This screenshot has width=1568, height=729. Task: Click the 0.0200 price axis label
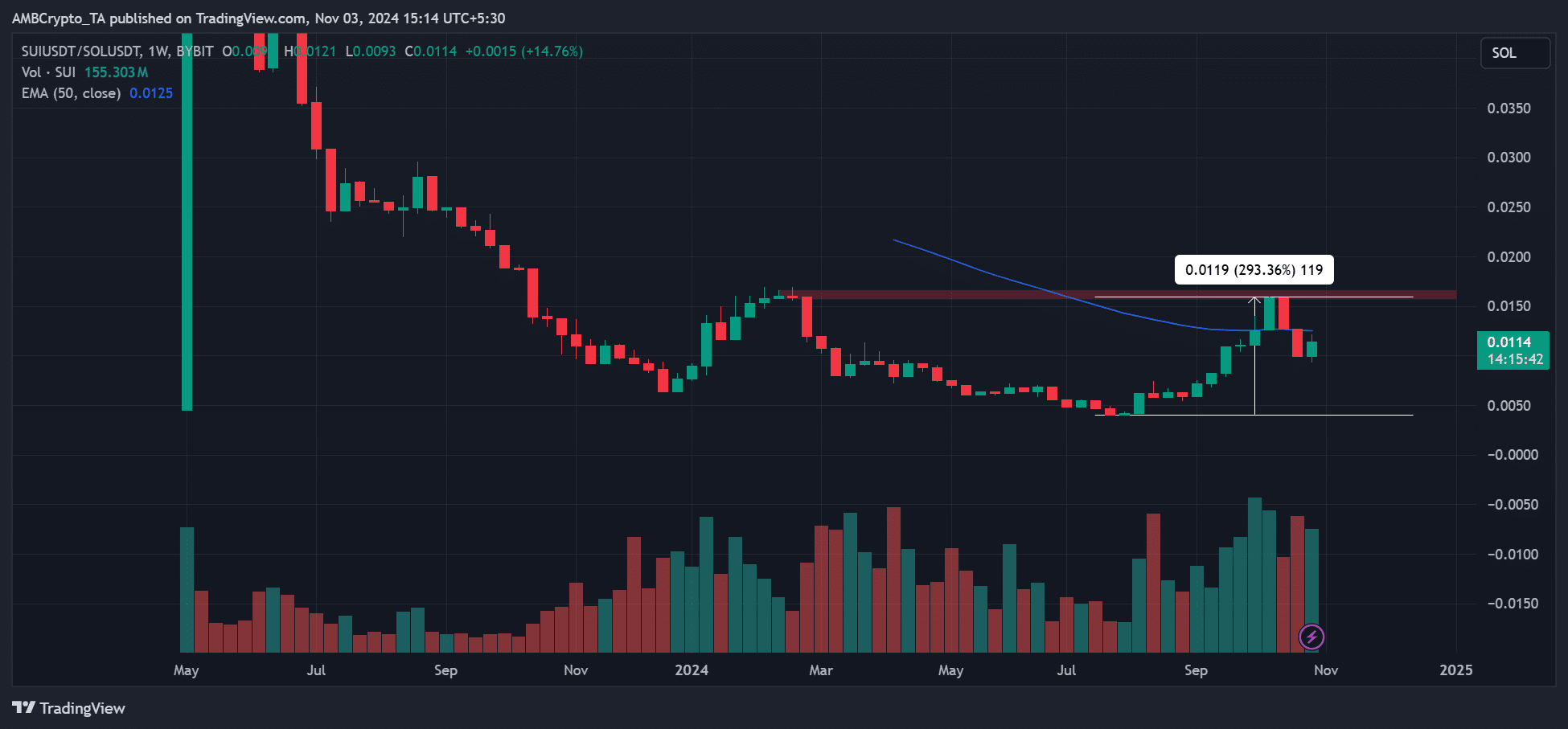coord(1508,257)
